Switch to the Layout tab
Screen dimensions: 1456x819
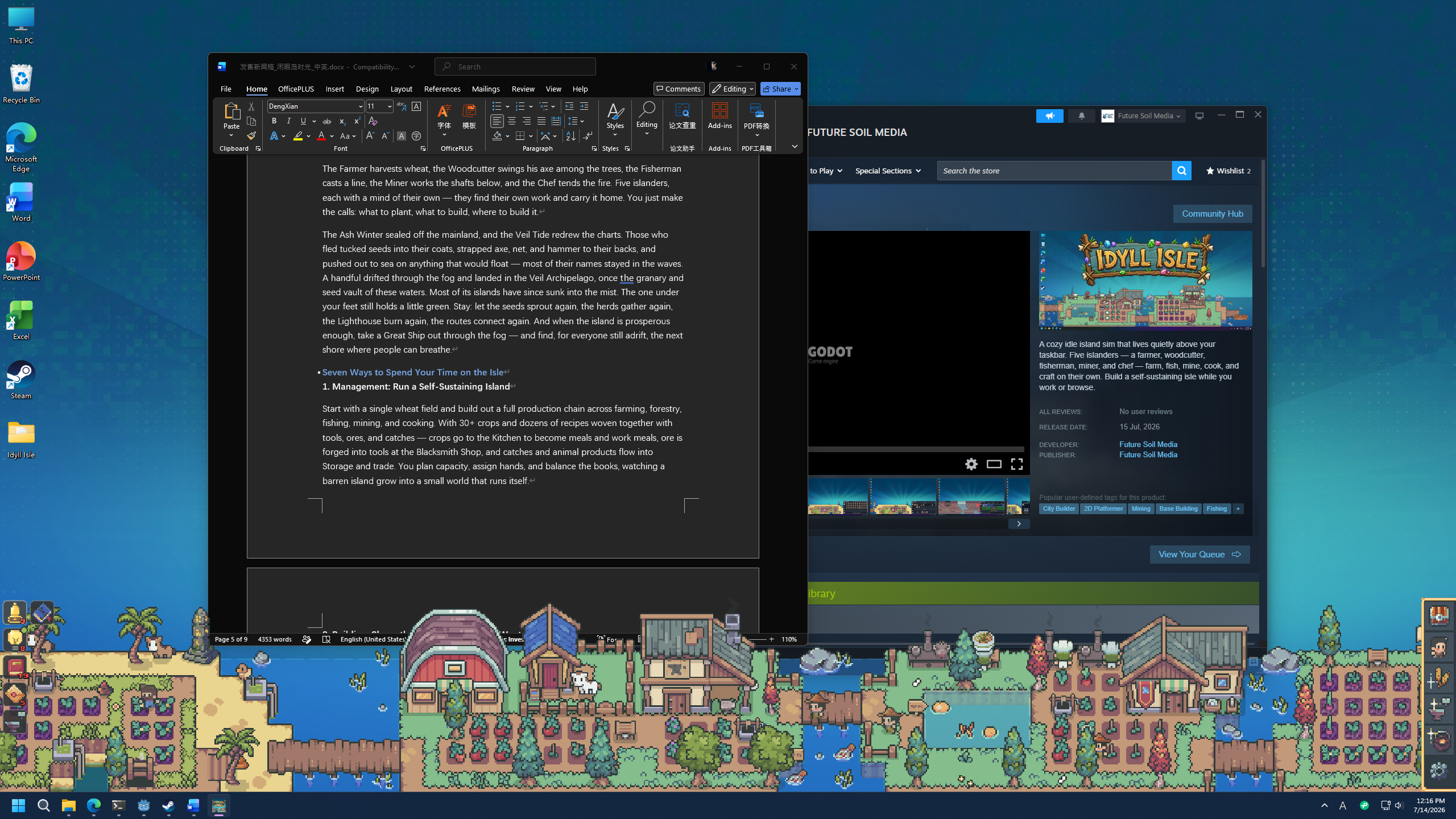click(x=401, y=89)
